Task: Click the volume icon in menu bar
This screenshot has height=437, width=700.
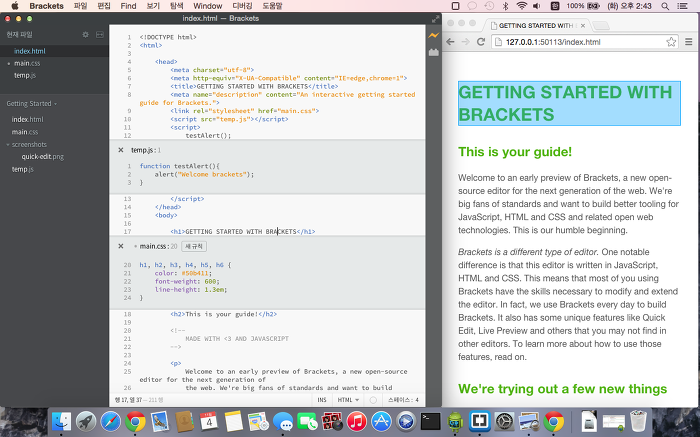Action: point(537,6)
